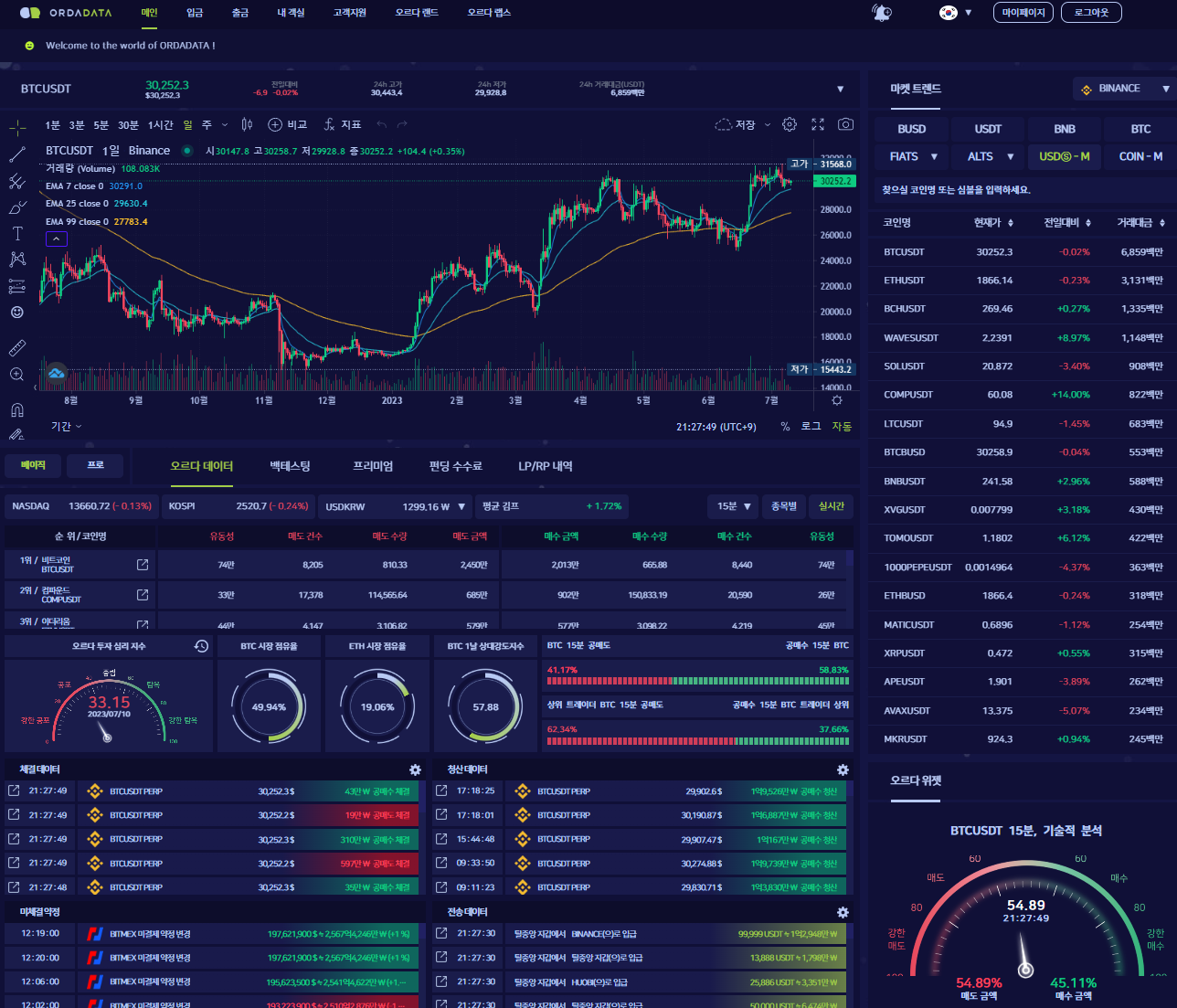1177x1008 pixels.
Task: Switch chart to fullscreen mode
Action: point(818,124)
